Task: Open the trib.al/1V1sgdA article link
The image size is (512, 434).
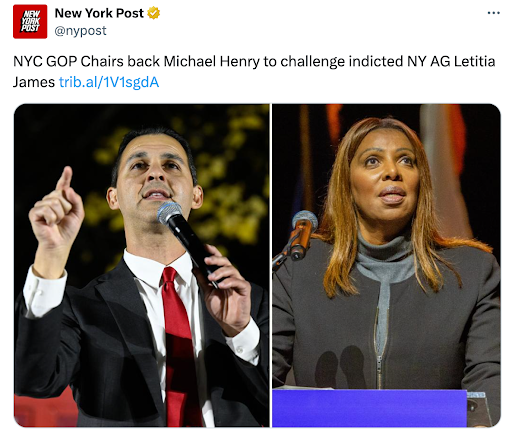Action: point(109,82)
